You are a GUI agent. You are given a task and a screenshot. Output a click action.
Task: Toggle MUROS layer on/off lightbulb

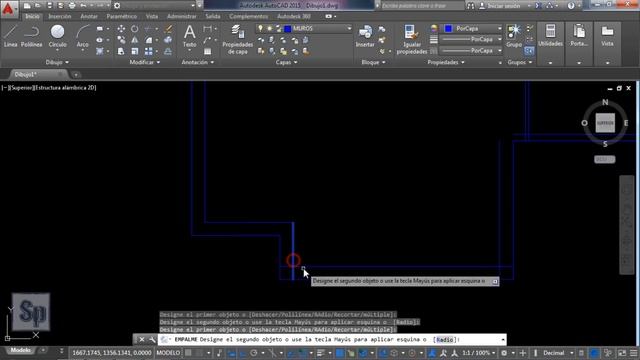click(x=260, y=29)
